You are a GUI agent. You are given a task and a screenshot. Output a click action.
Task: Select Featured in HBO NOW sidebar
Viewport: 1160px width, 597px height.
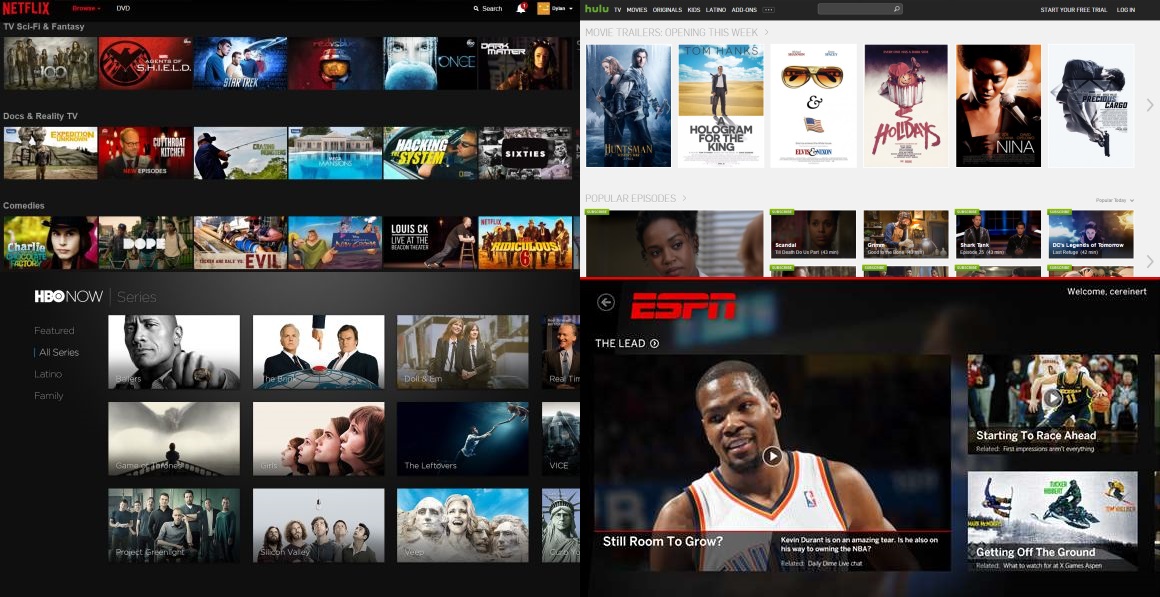pos(54,331)
